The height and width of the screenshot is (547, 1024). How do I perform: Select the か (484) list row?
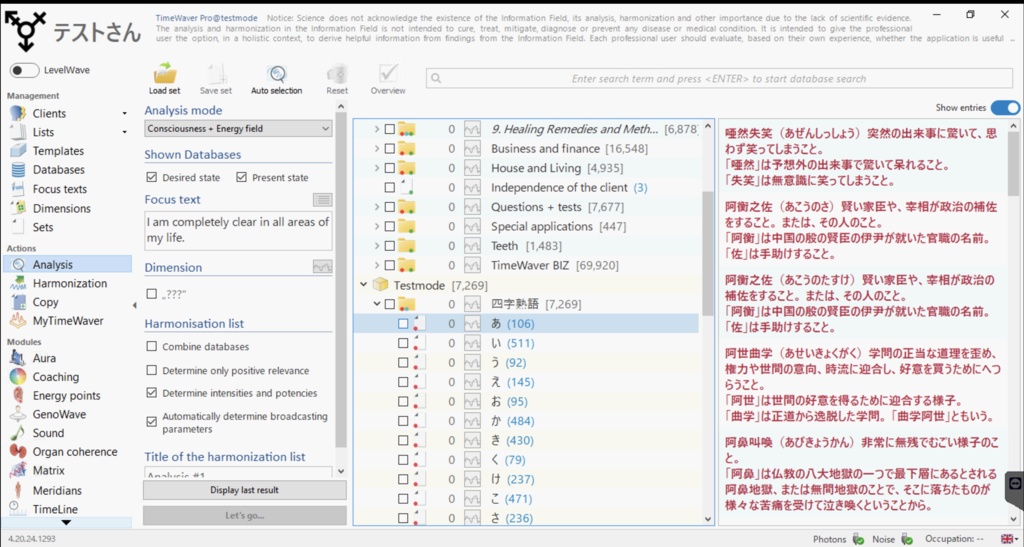pyautogui.click(x=526, y=421)
